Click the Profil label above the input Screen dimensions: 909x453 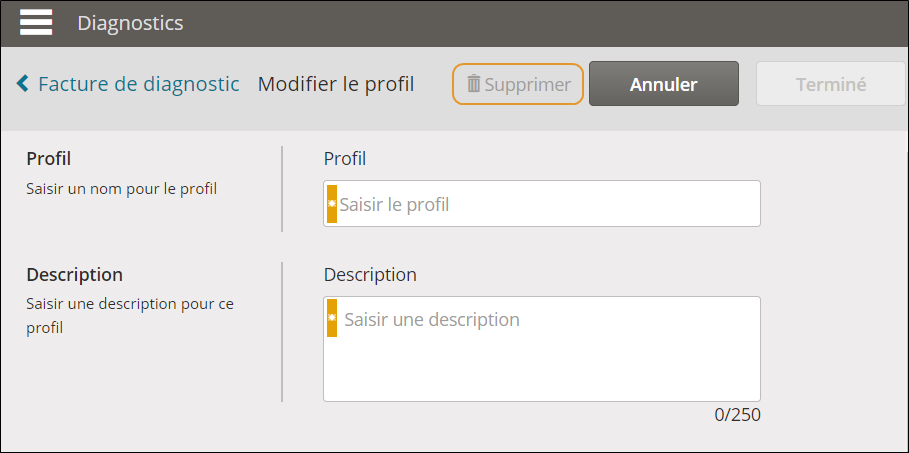click(345, 159)
